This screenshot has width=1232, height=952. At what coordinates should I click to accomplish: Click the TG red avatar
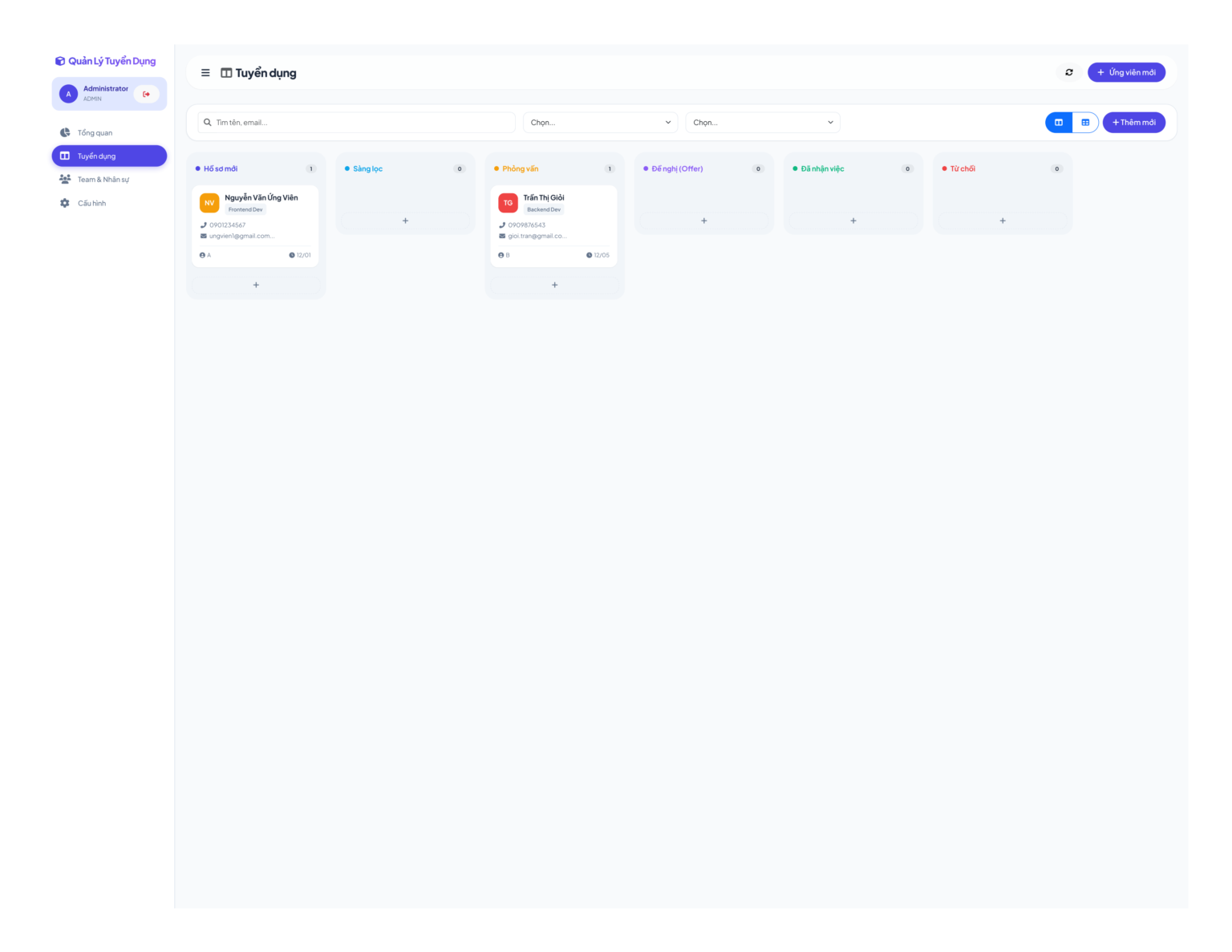click(508, 203)
